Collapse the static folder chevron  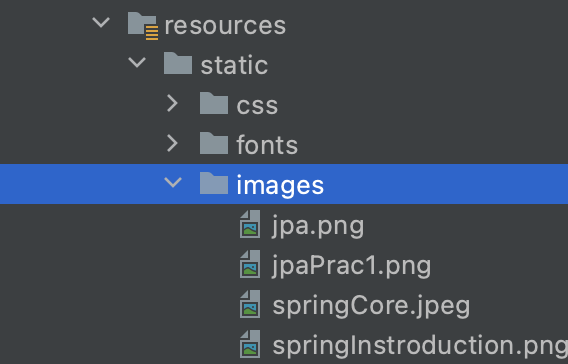(137, 62)
